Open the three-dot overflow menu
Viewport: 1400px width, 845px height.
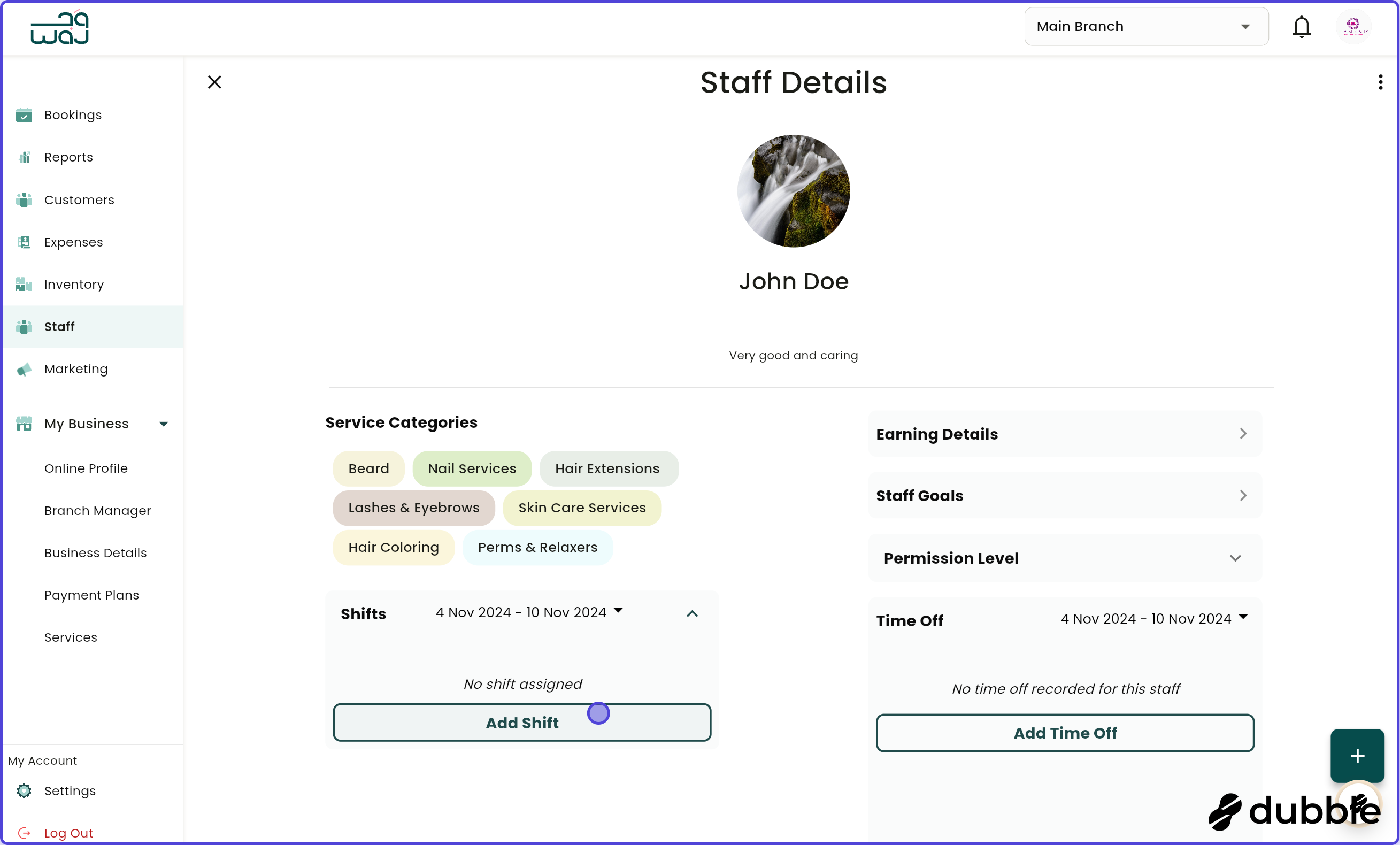(x=1380, y=82)
